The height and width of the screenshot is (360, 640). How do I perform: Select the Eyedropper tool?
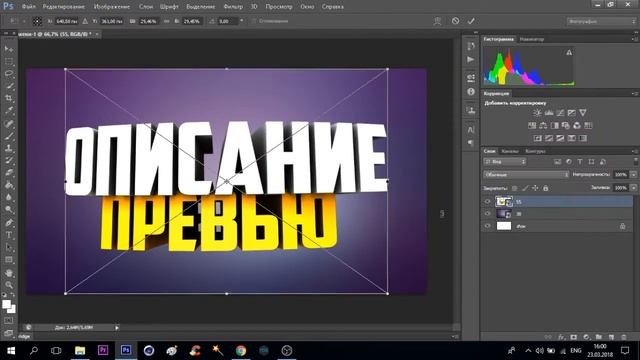[9, 111]
